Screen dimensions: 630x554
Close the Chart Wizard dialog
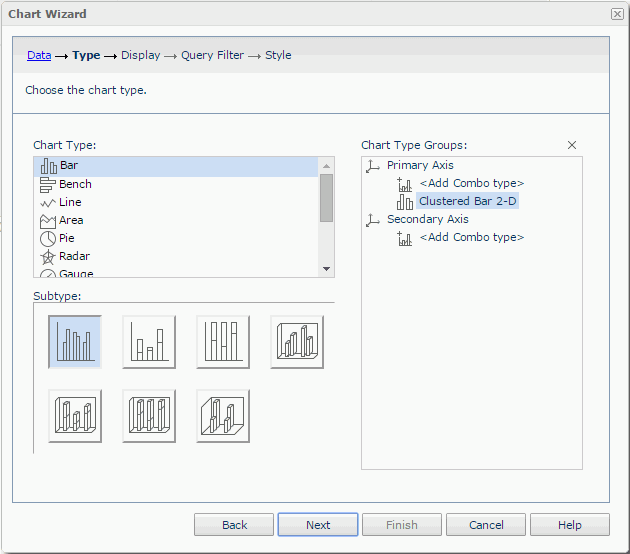(617, 14)
